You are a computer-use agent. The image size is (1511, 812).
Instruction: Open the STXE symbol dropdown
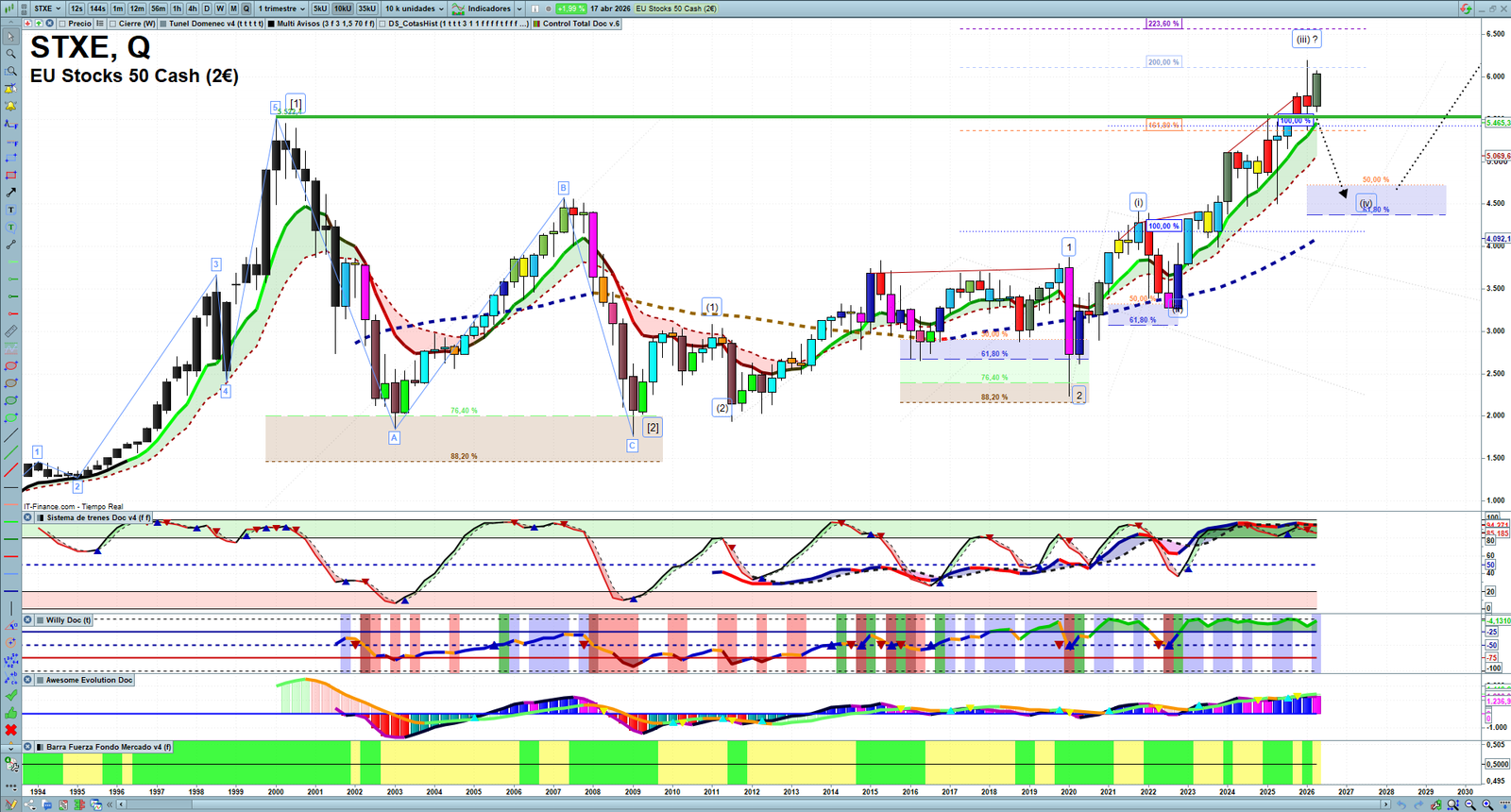tap(47, 8)
